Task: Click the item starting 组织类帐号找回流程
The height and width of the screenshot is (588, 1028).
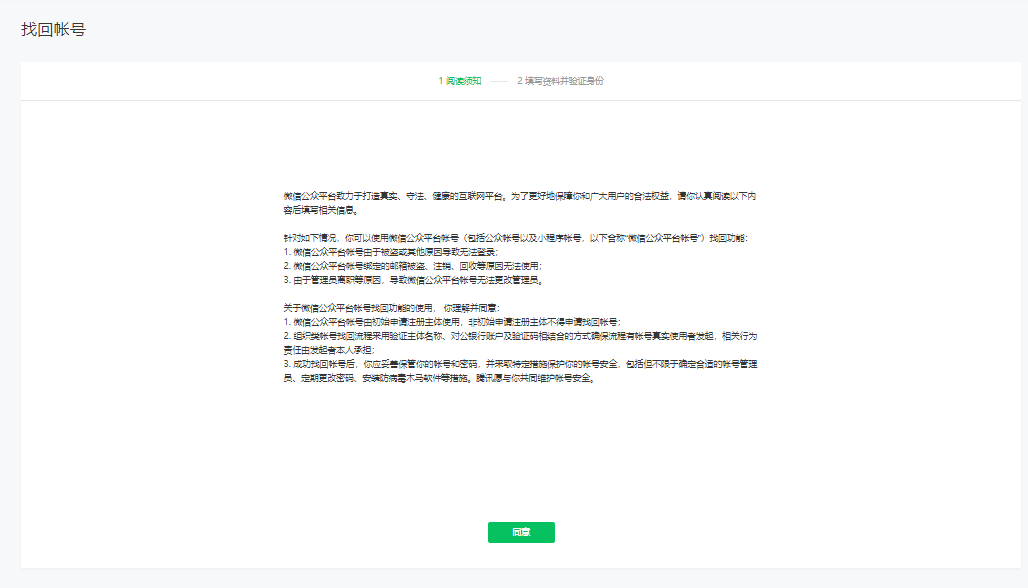Action: tap(521, 343)
